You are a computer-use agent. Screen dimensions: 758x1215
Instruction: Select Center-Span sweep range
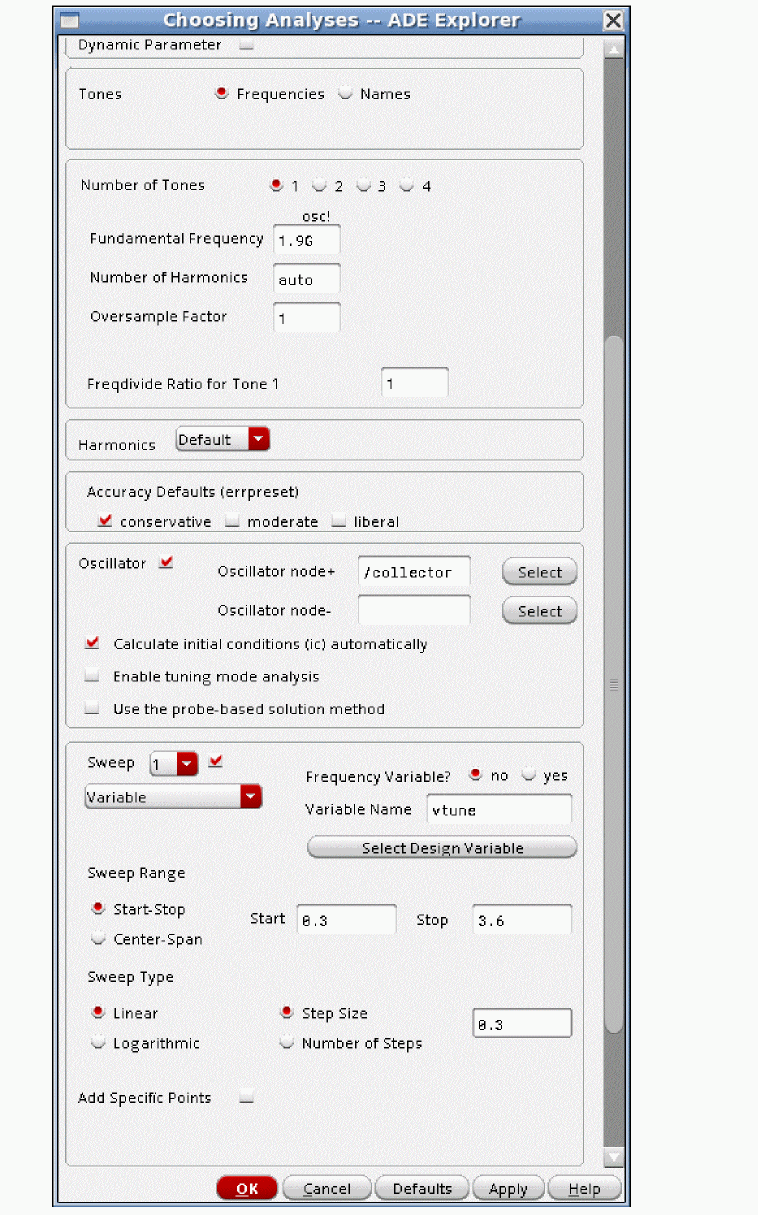(98, 940)
